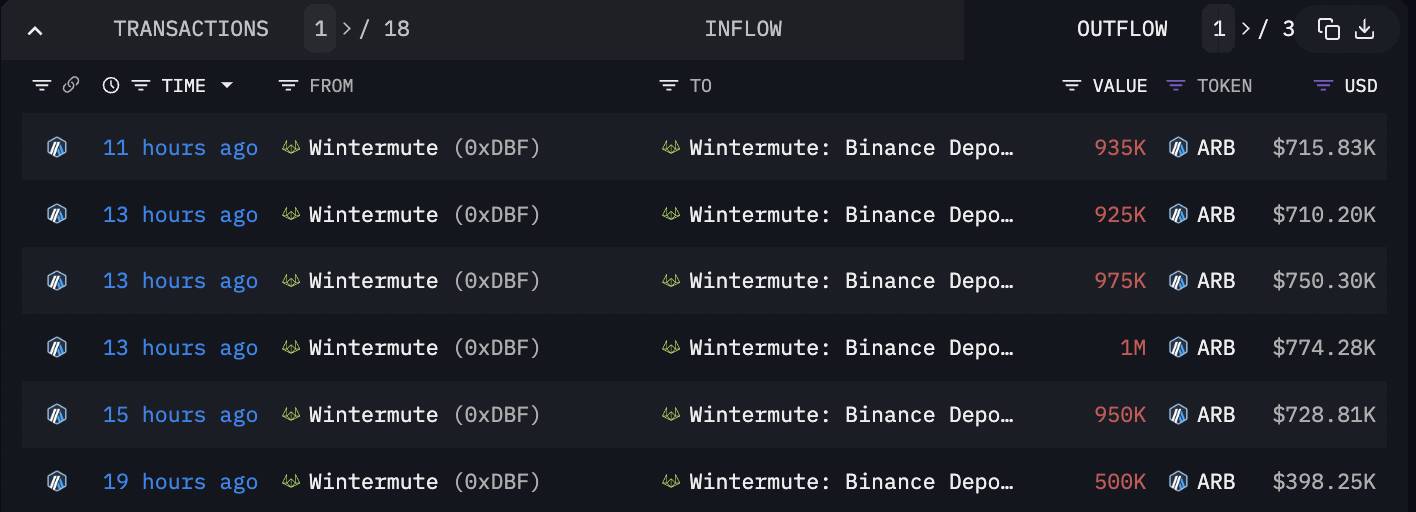Click the Wintermute logo in the 500K row's TO cell
1416x512 pixels.
point(671,481)
